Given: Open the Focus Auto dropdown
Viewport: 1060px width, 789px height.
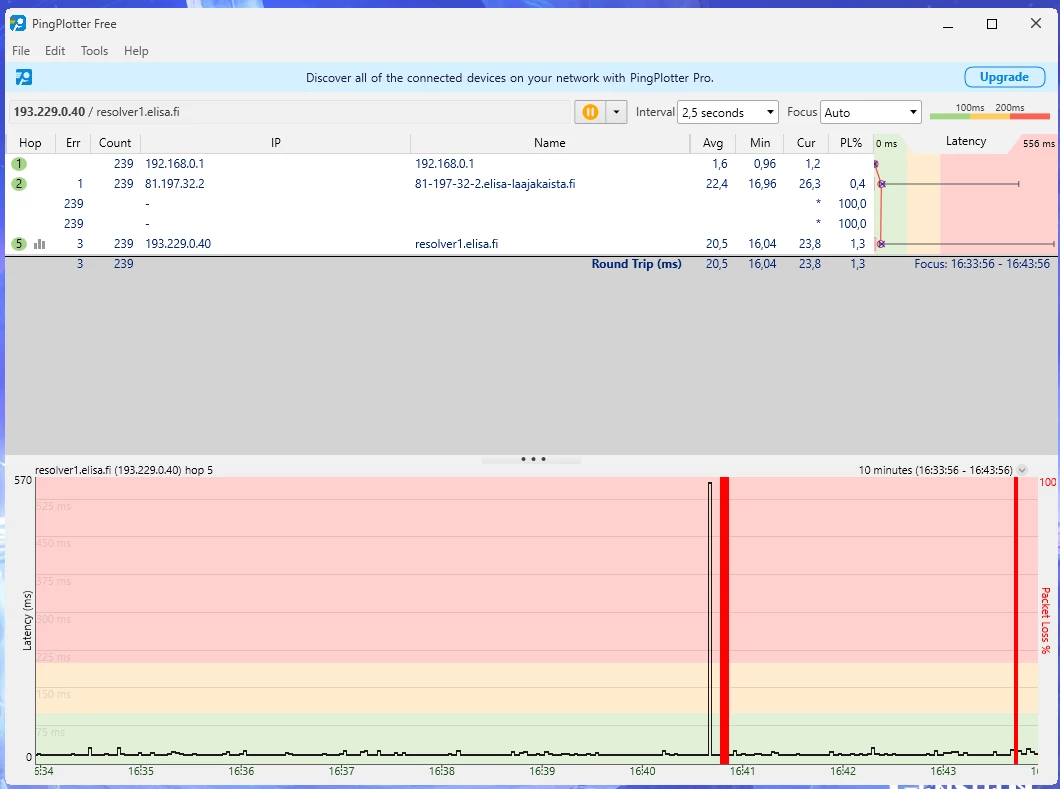Looking at the screenshot, I should 871,112.
